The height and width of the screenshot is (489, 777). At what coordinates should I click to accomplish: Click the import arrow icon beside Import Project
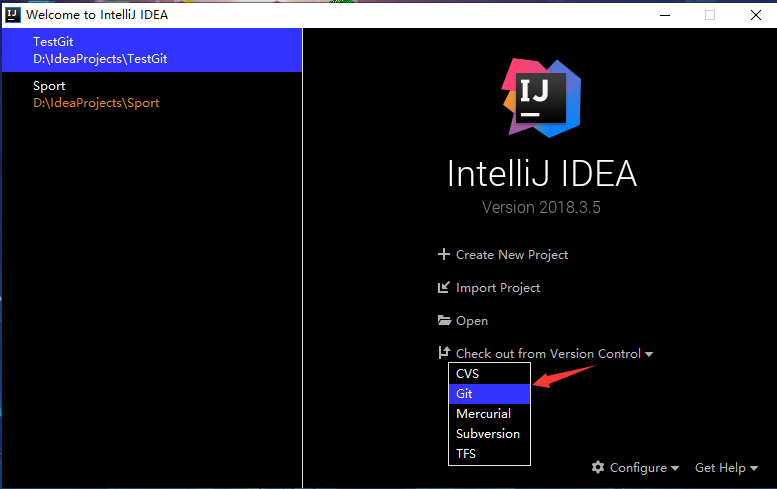[x=444, y=287]
